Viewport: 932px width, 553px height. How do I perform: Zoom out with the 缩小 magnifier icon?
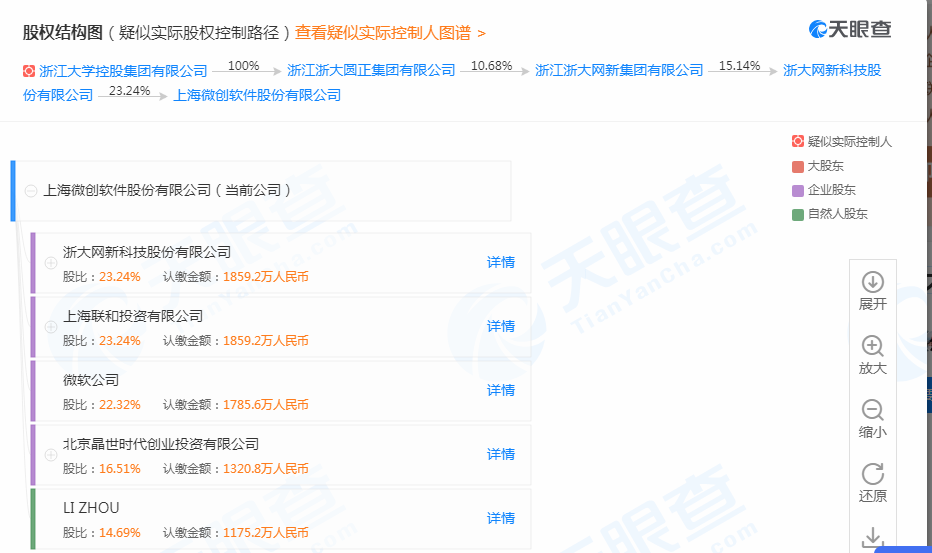tap(873, 410)
